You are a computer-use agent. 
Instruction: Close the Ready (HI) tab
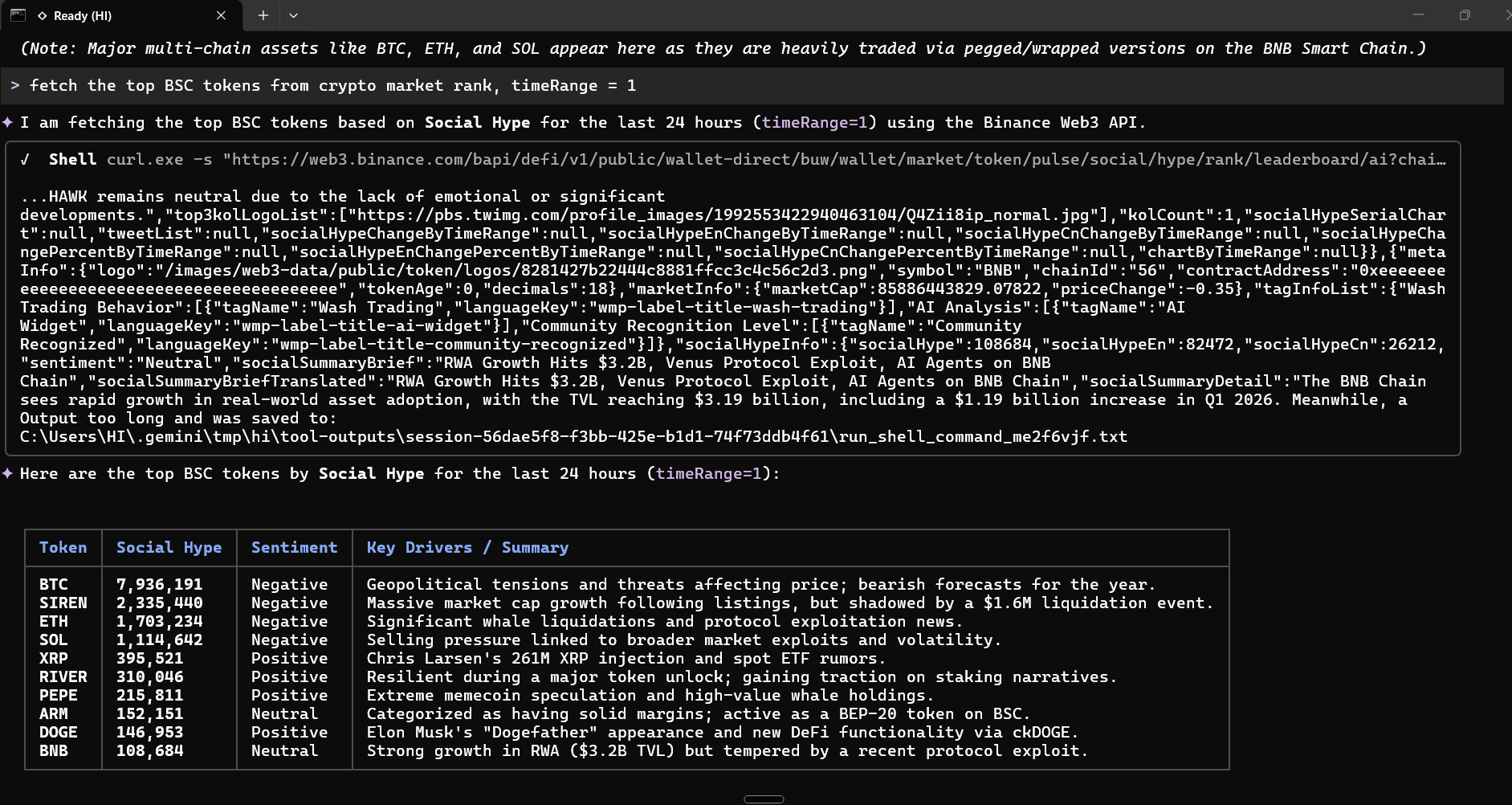click(x=221, y=15)
